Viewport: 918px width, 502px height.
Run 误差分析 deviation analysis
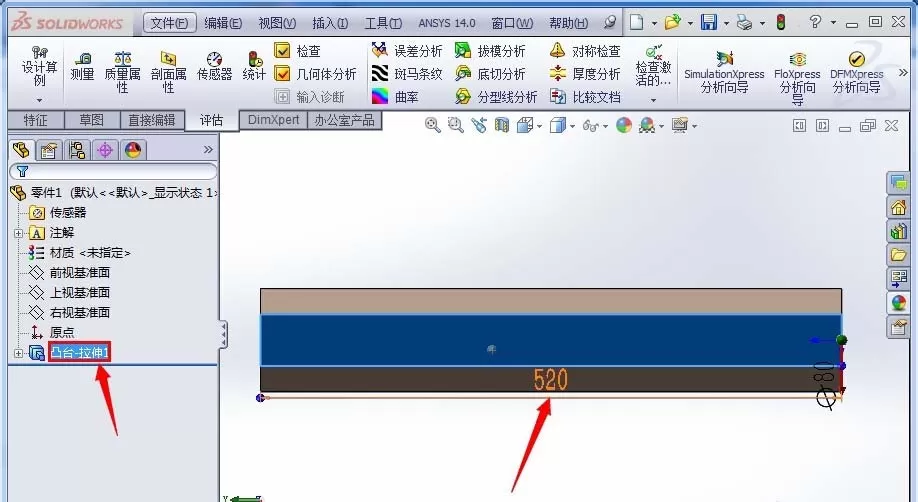tap(407, 51)
